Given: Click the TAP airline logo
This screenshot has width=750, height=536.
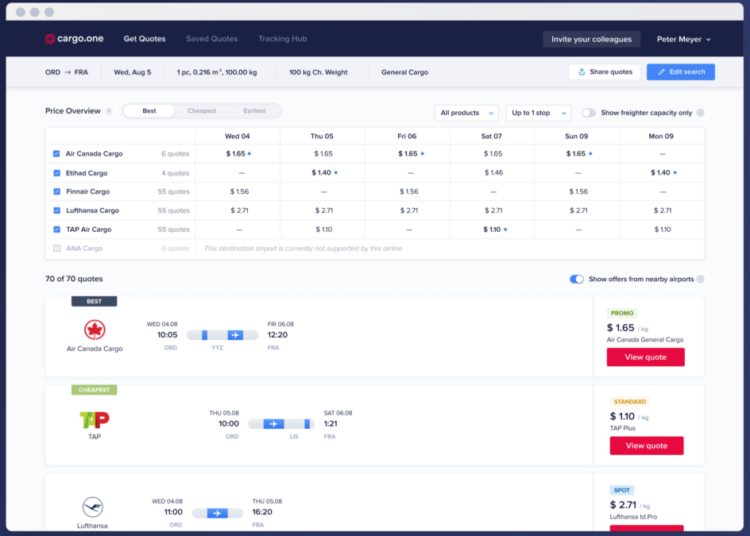Looking at the screenshot, I should coord(94,419).
